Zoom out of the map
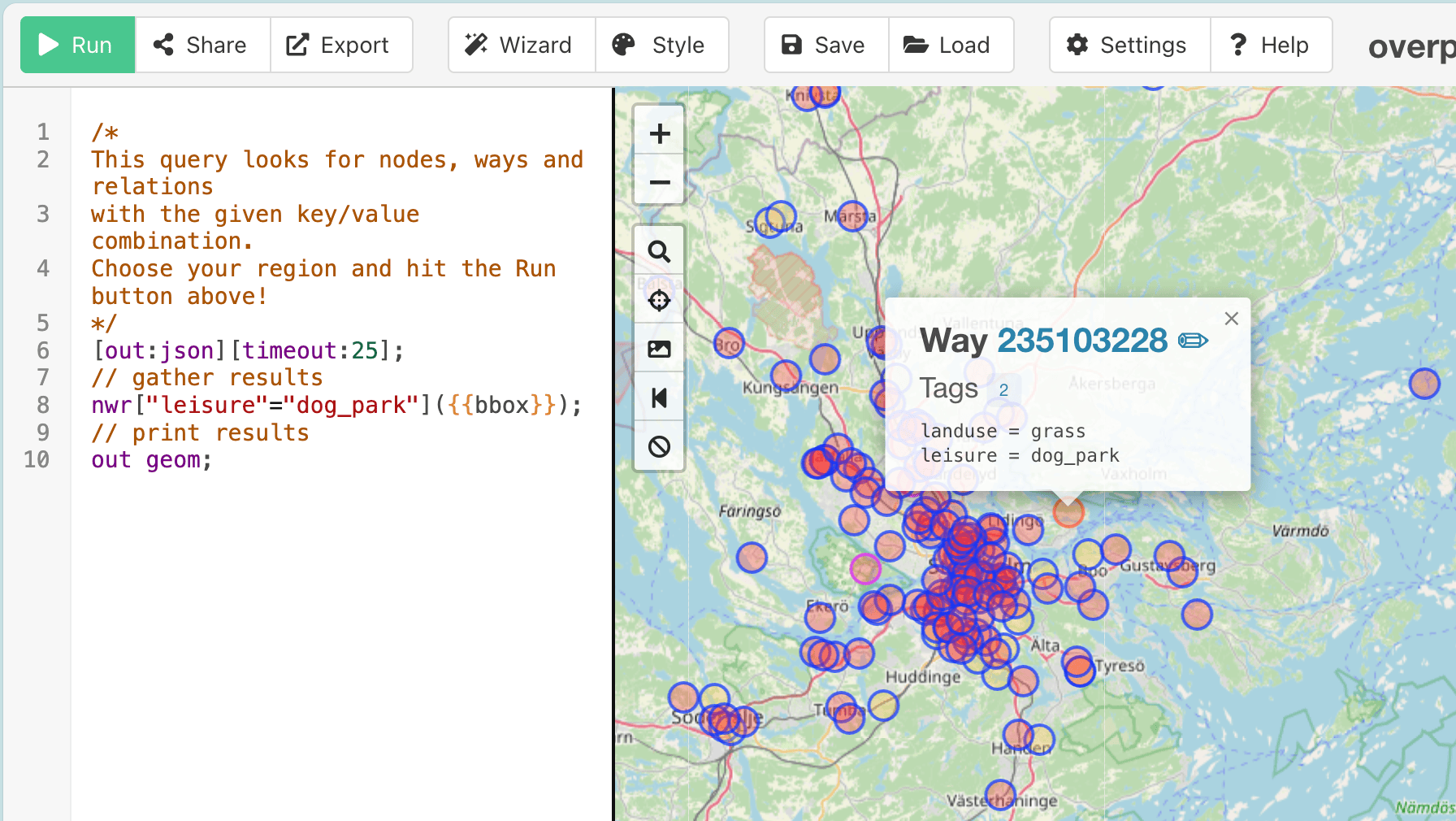Viewport: 1456px width, 821px height. (x=659, y=183)
